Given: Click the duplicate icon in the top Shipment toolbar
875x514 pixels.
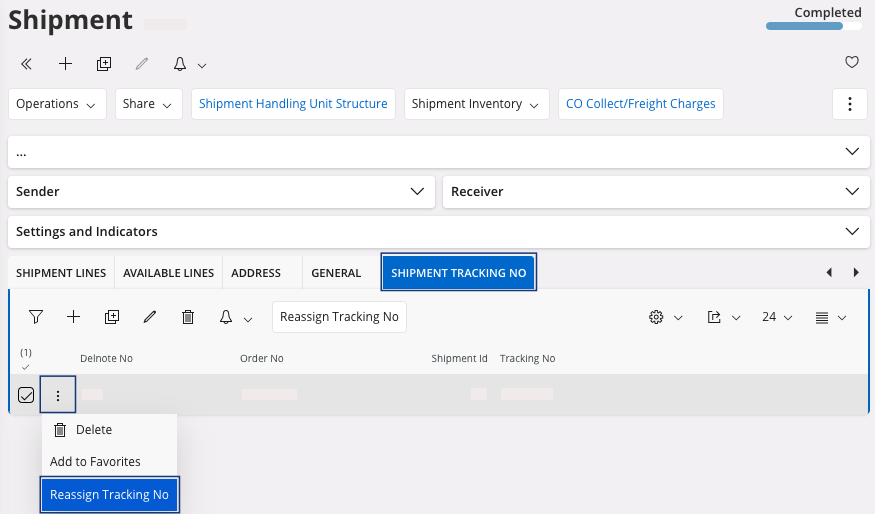Looking at the screenshot, I should click(x=104, y=64).
